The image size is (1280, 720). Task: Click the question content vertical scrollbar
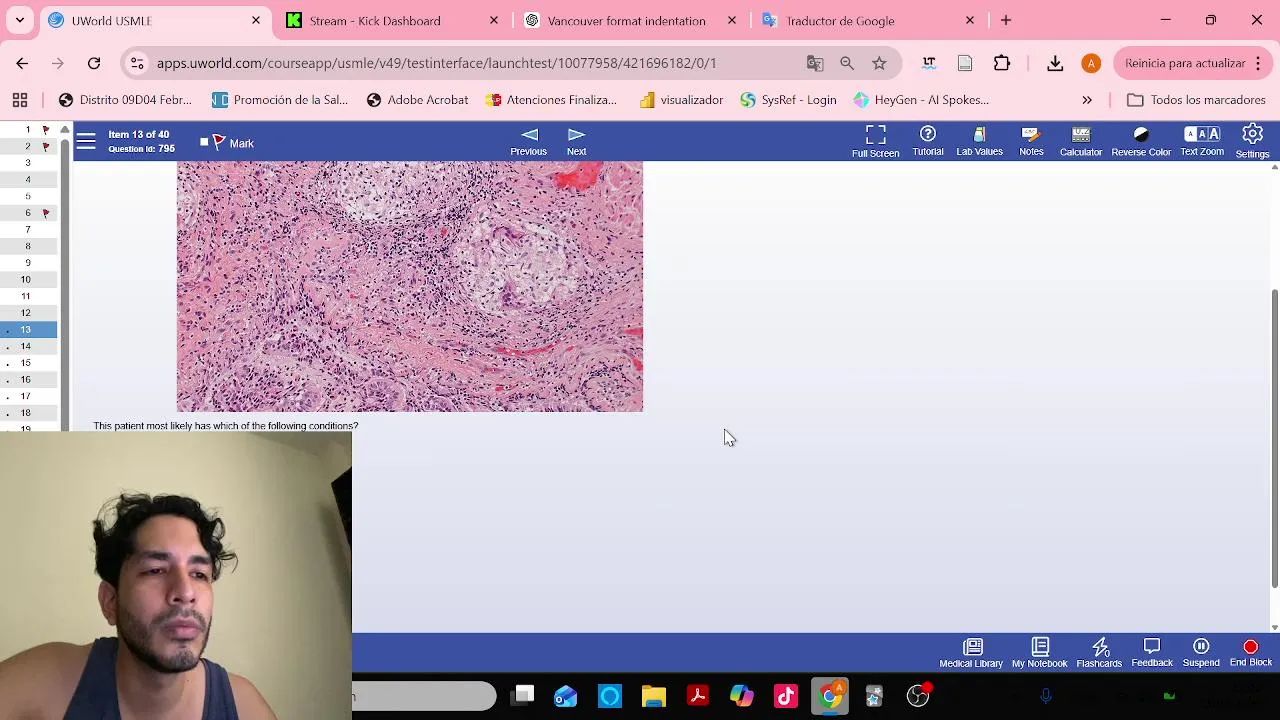tap(1274, 438)
